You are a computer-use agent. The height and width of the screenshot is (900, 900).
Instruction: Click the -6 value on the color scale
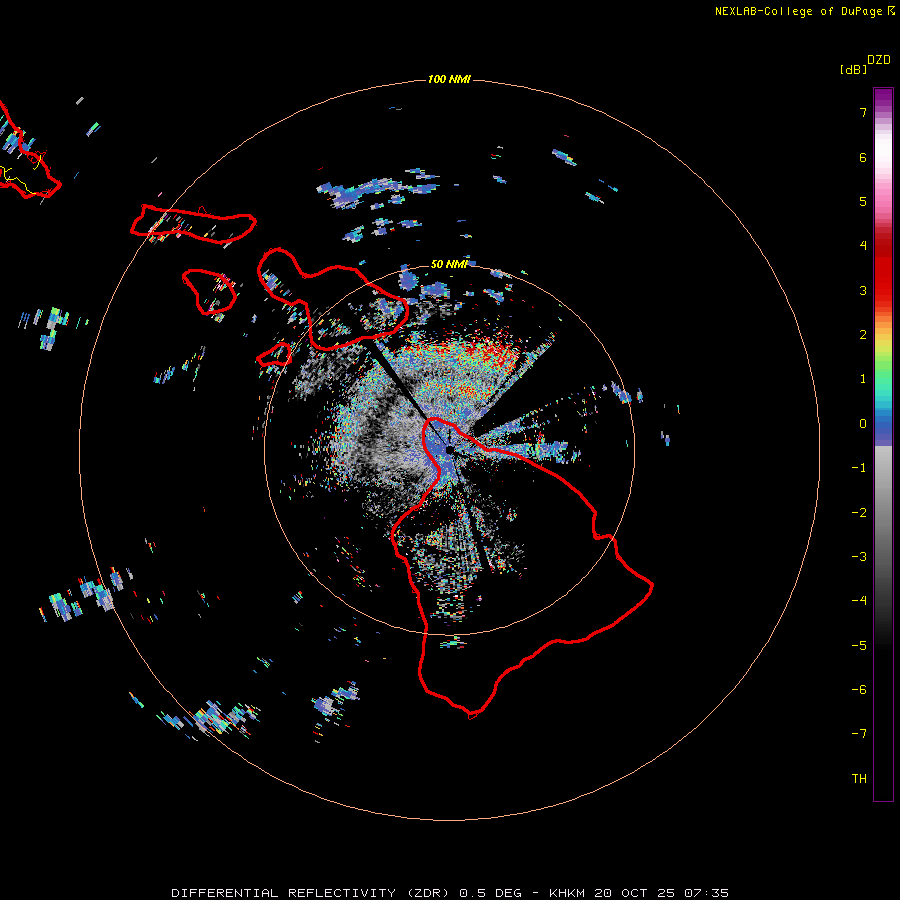[x=859, y=690]
